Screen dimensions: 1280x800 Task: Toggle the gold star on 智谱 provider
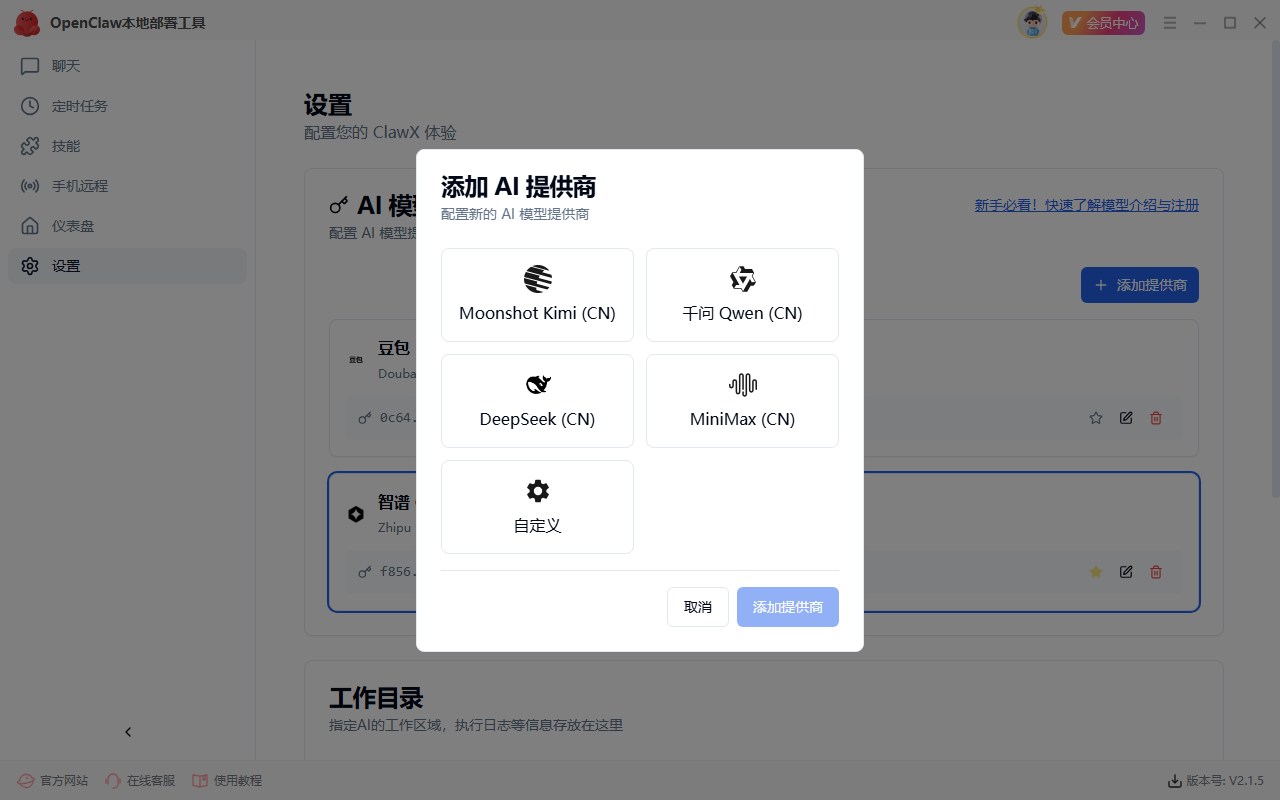(x=1096, y=572)
